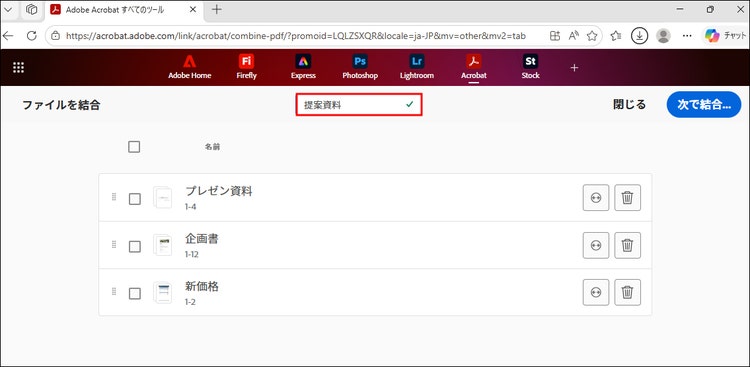Reload the current page
This screenshot has height=367, width=750.
tap(32, 35)
